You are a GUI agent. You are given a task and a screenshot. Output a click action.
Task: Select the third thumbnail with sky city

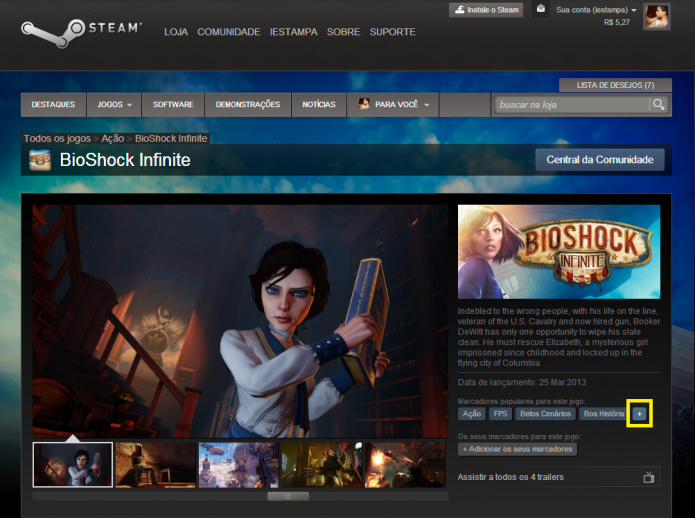tap(238, 465)
